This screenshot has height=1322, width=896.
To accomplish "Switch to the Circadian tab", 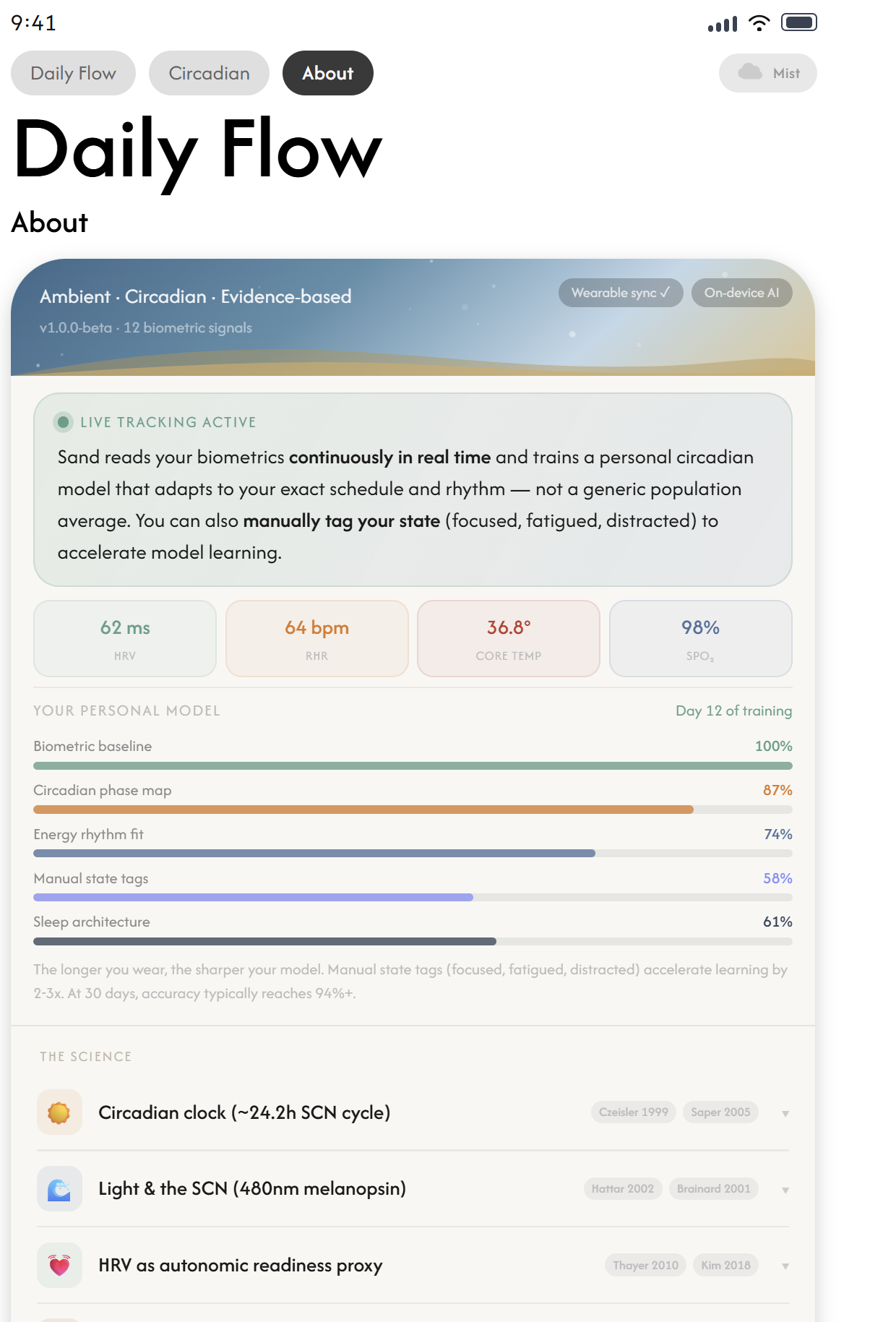I will click(x=209, y=73).
